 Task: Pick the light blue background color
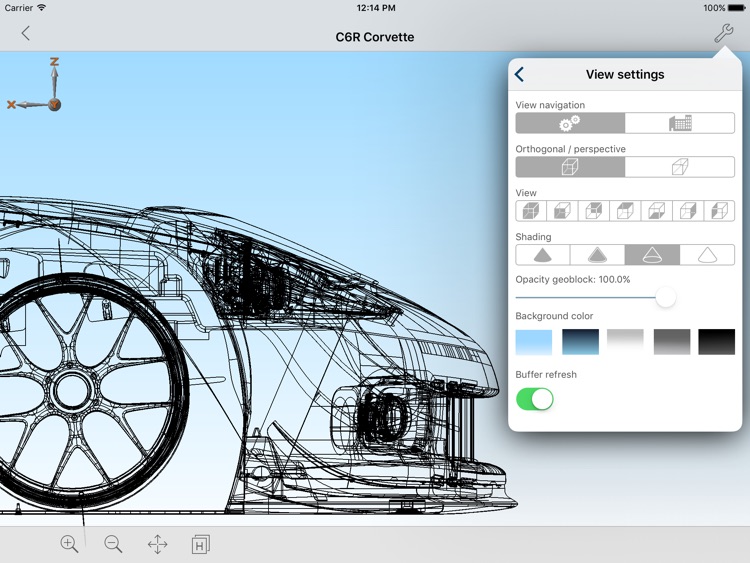(x=534, y=342)
